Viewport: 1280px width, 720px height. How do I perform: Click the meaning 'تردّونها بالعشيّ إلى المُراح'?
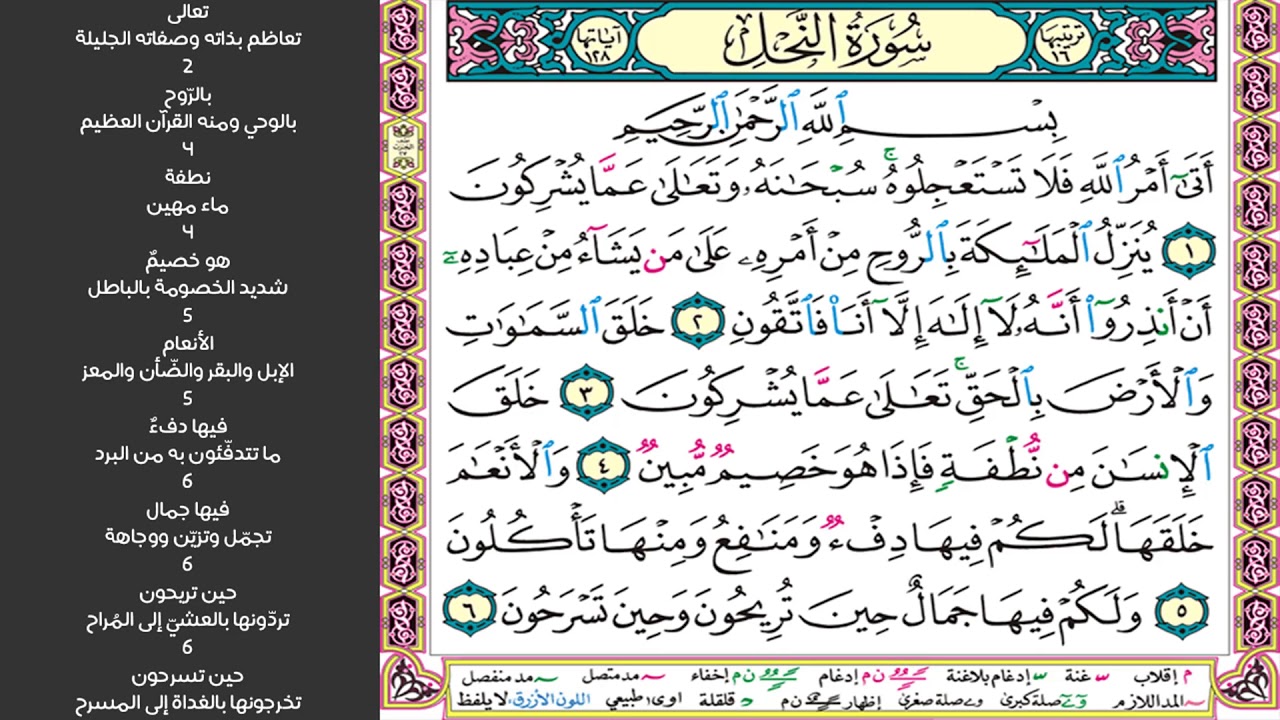tap(188, 620)
